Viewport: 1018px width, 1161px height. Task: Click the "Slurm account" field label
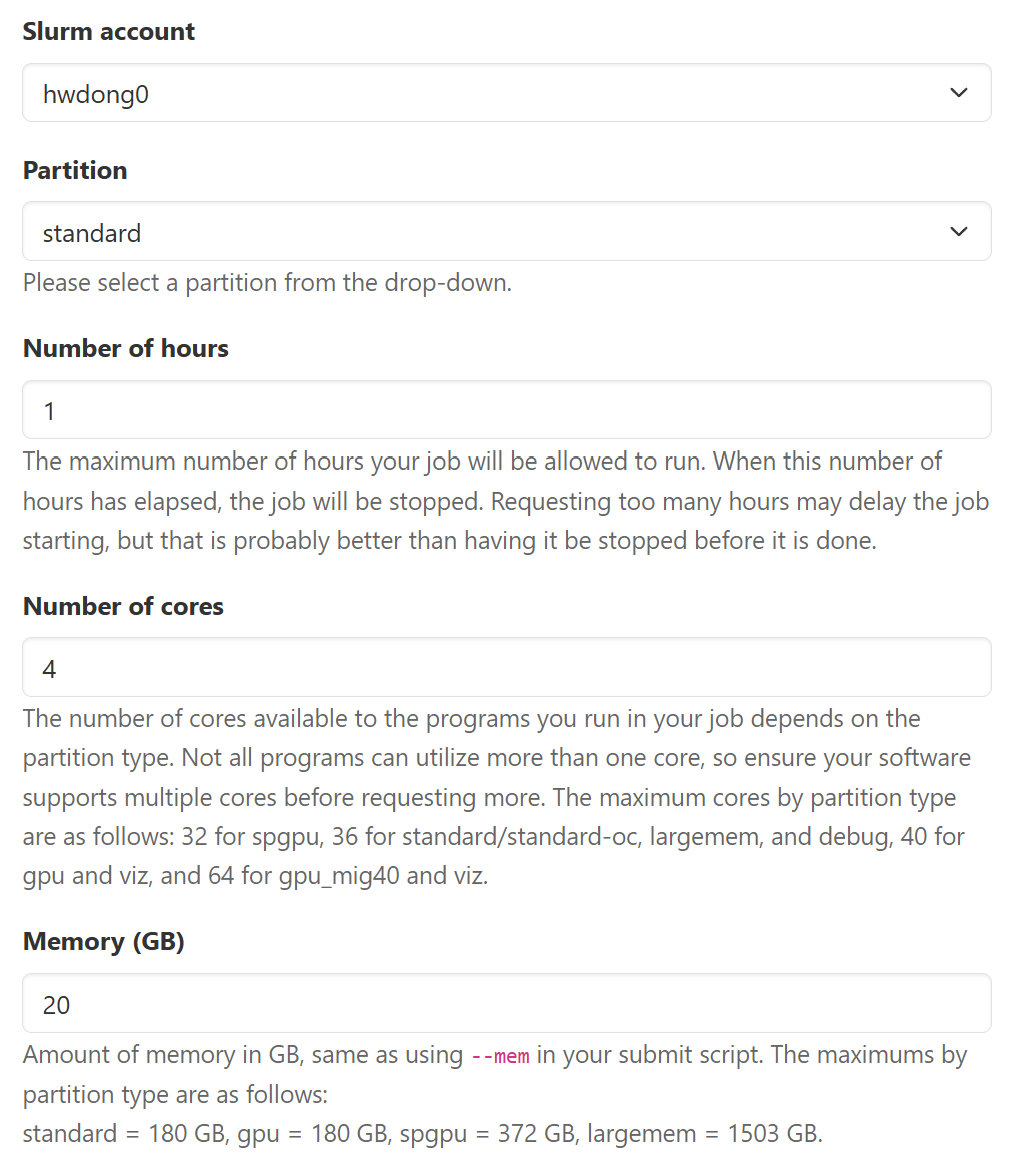[109, 31]
